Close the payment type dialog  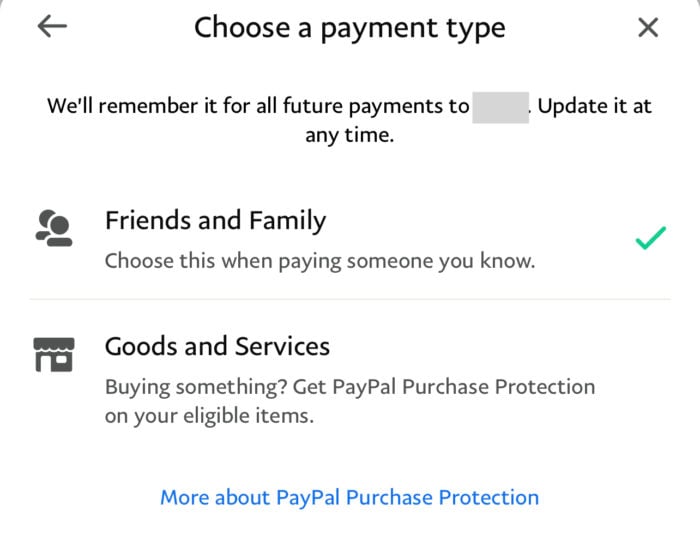click(648, 28)
